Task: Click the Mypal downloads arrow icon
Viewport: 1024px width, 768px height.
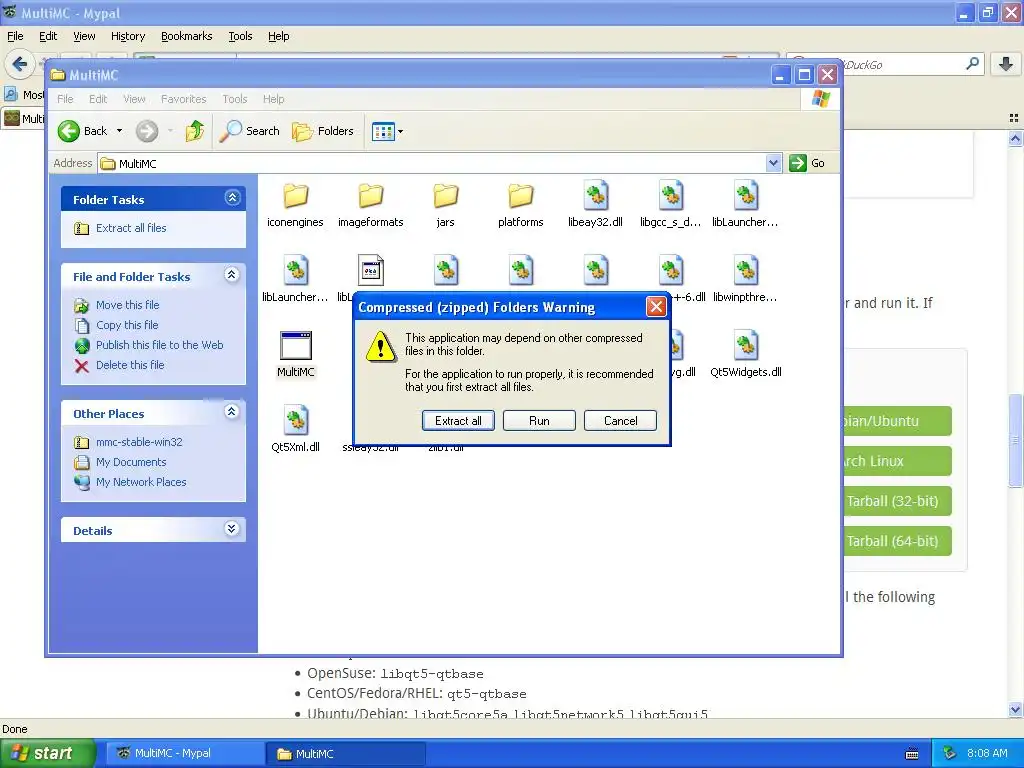Action: [1006, 64]
